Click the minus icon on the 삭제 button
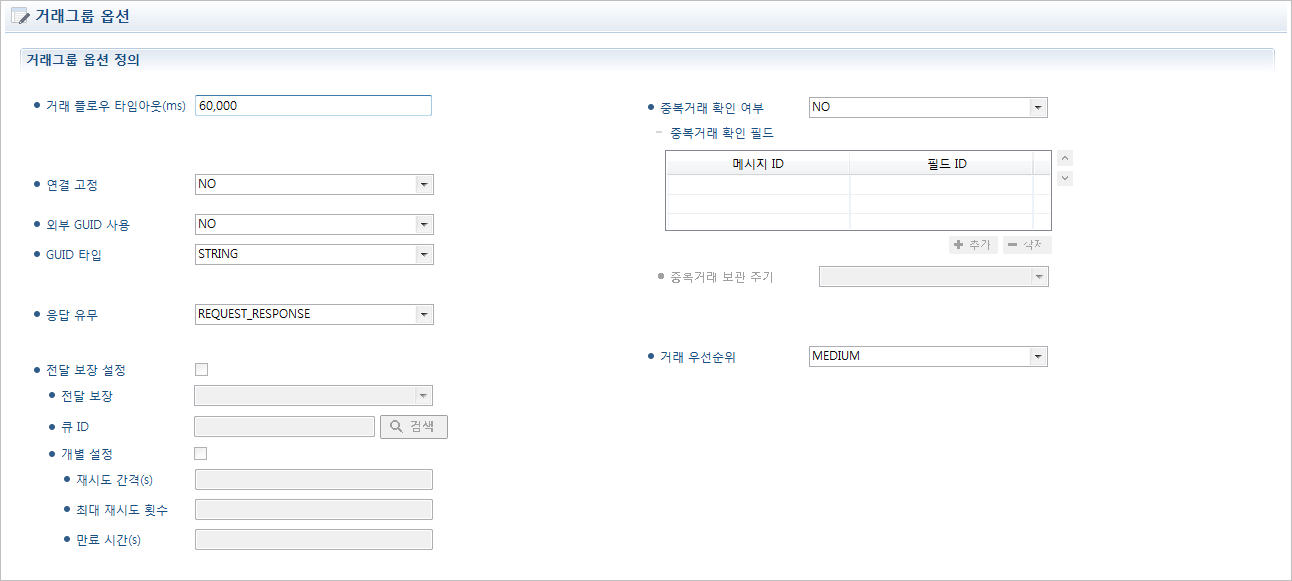Screen dimensions: 1292x581 1012,244
